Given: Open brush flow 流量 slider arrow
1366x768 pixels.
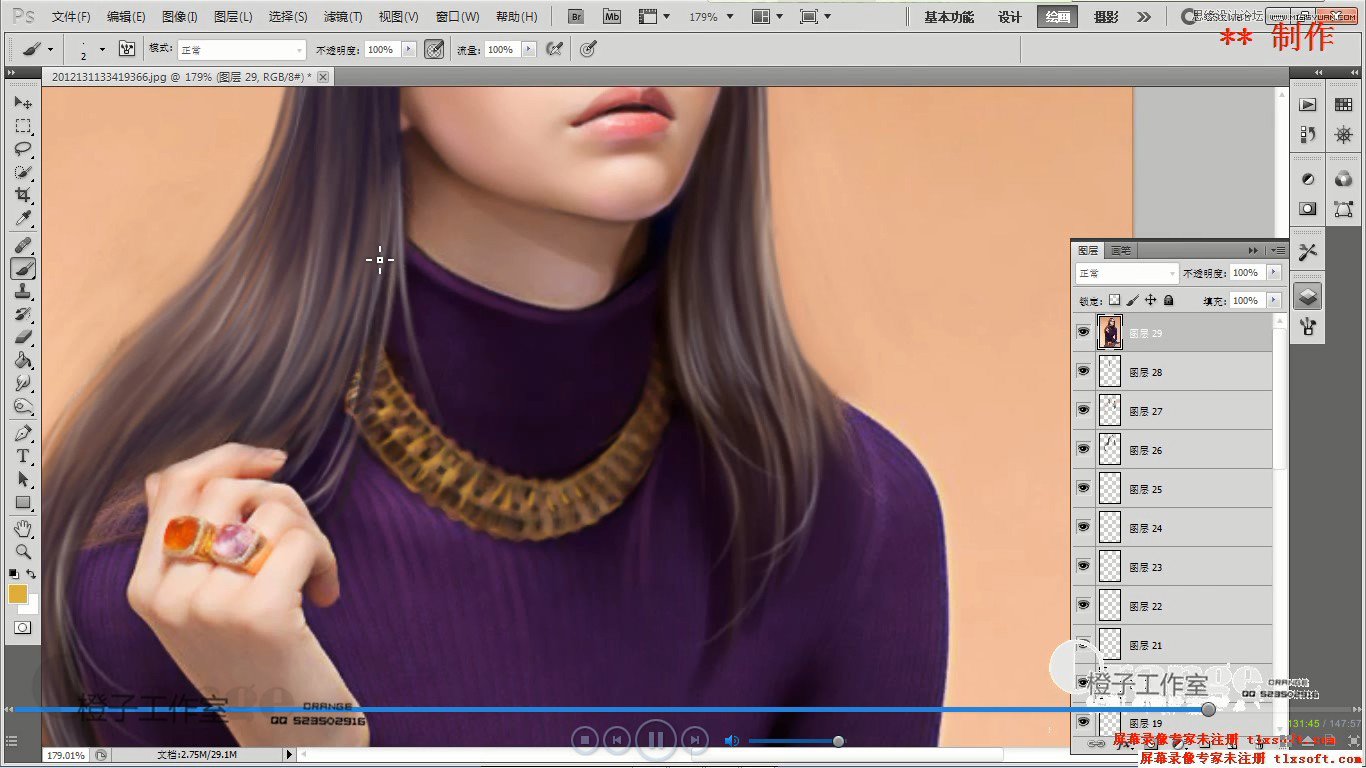Looking at the screenshot, I should pos(529,49).
